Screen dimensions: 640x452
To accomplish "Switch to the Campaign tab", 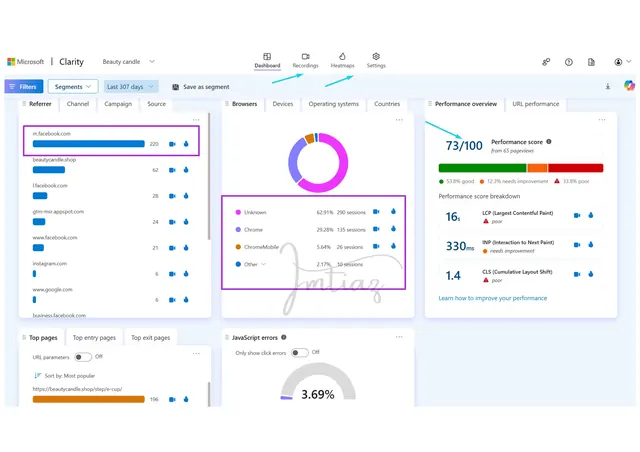I will coord(118,104).
